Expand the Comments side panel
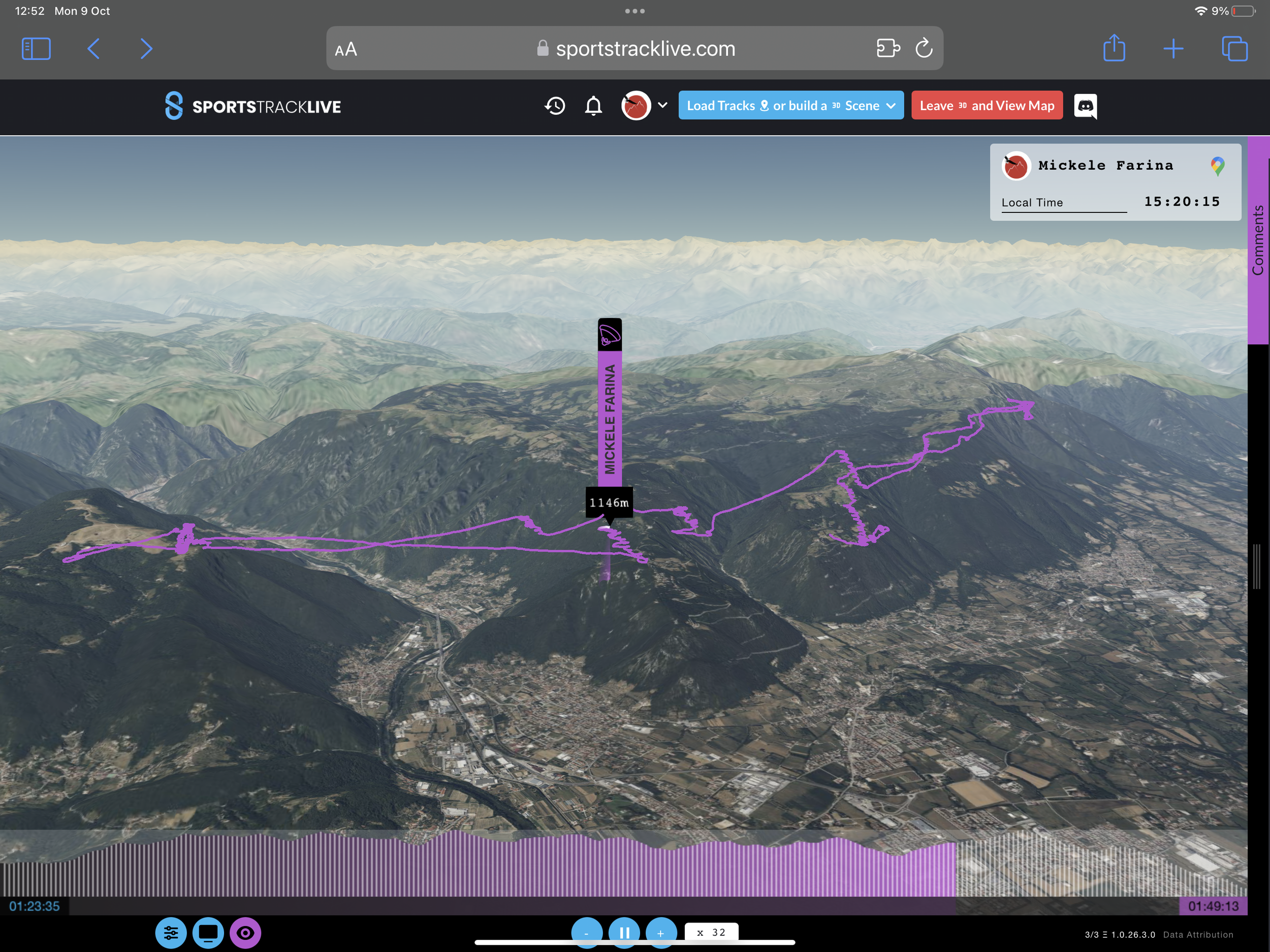 [x=1258, y=240]
